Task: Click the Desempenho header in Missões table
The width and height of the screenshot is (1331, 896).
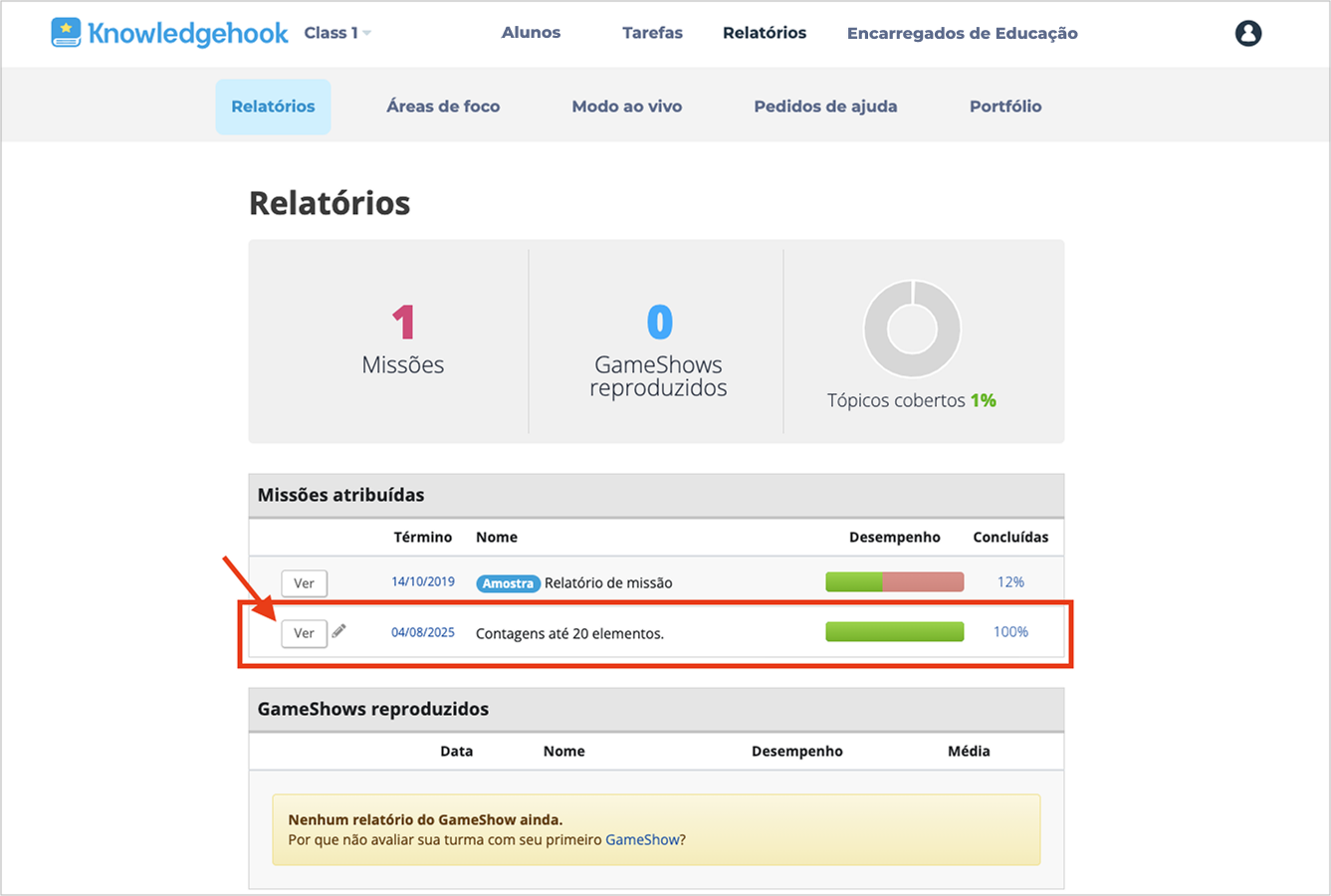Action: tap(895, 537)
